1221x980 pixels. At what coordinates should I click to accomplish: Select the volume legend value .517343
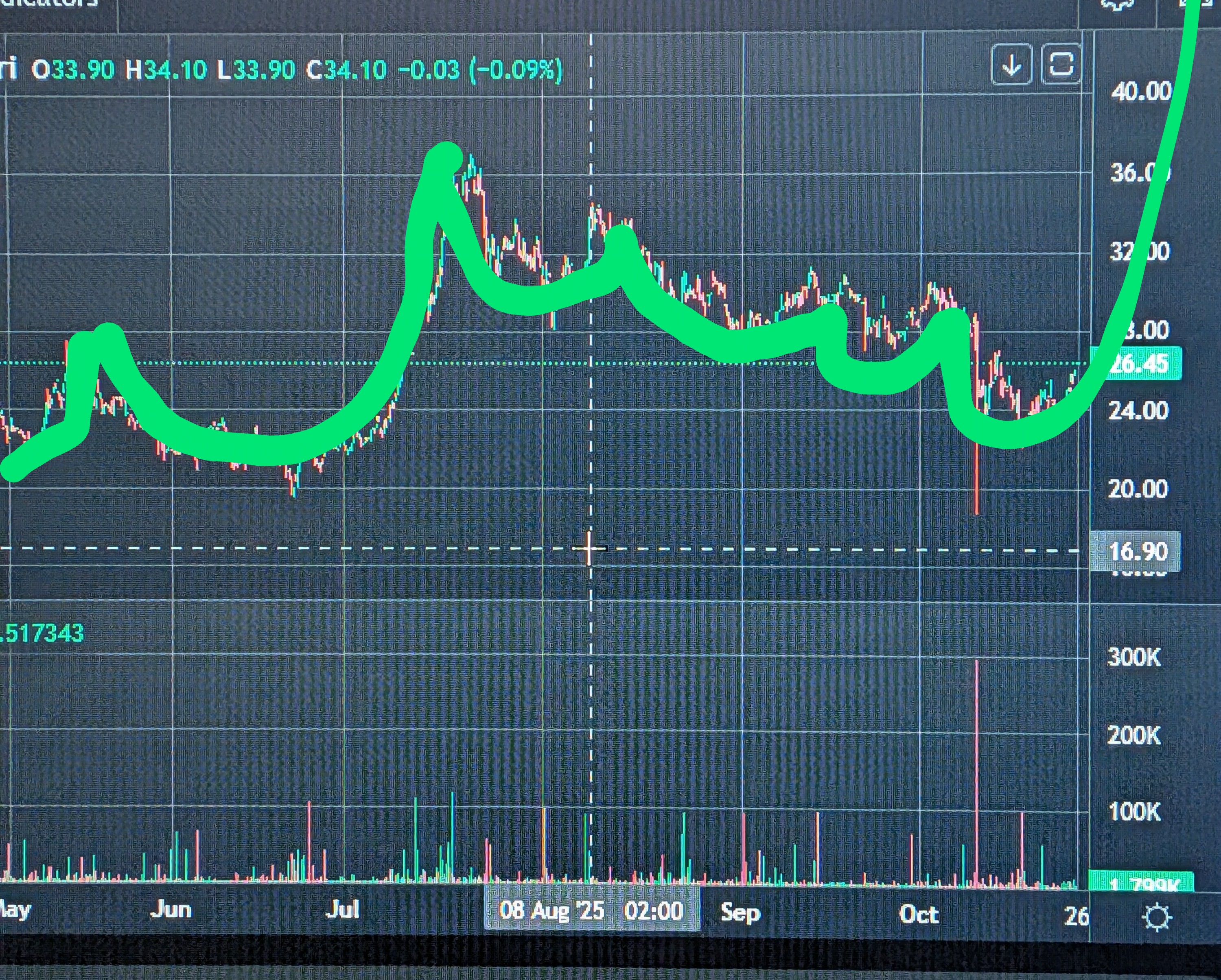pos(42,633)
